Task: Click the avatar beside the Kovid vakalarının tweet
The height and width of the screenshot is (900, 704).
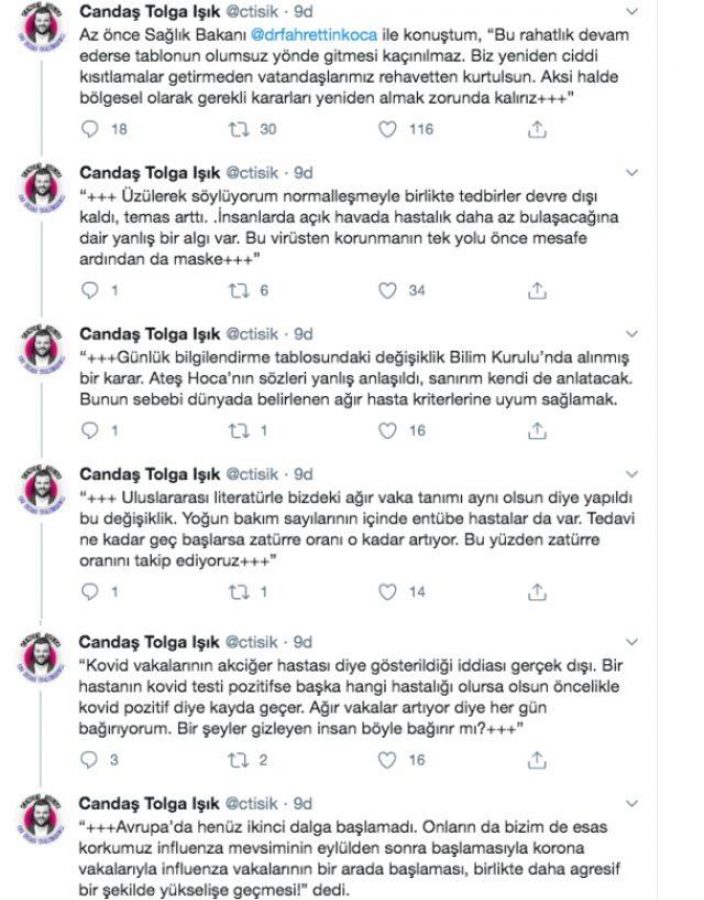Action: click(42, 661)
